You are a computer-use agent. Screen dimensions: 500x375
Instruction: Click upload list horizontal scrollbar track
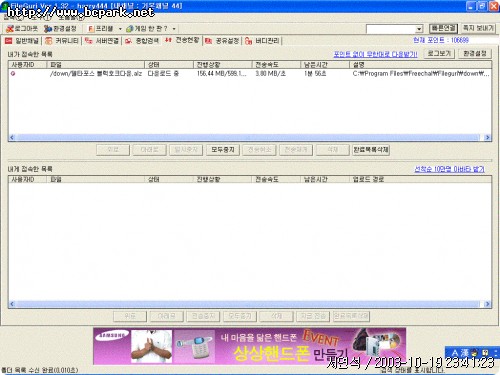248,304
